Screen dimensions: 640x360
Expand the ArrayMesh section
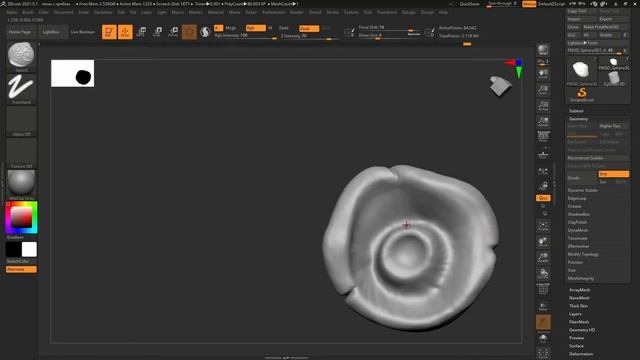click(579, 290)
